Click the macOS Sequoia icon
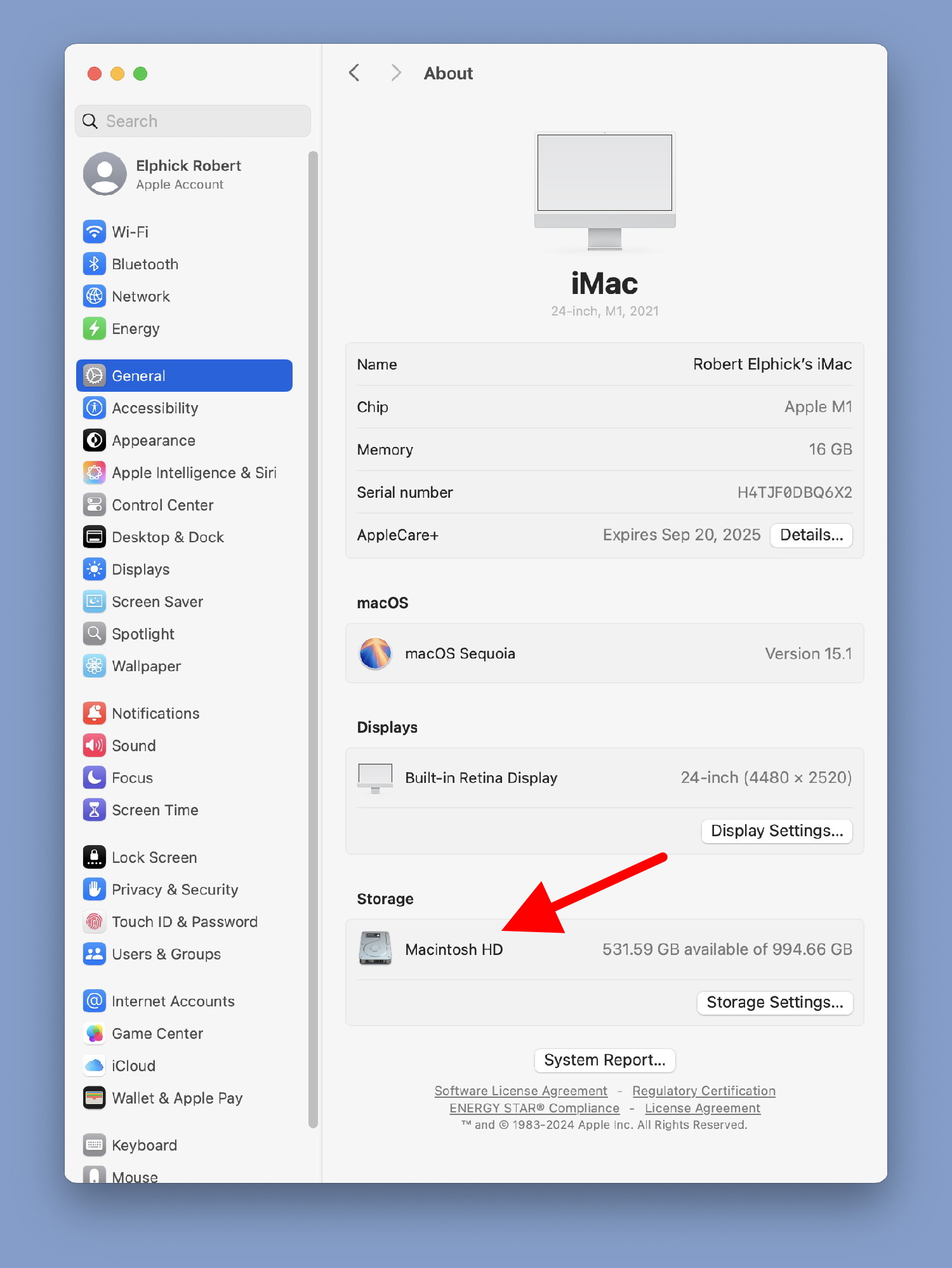Image resolution: width=952 pixels, height=1268 pixels. click(375, 653)
